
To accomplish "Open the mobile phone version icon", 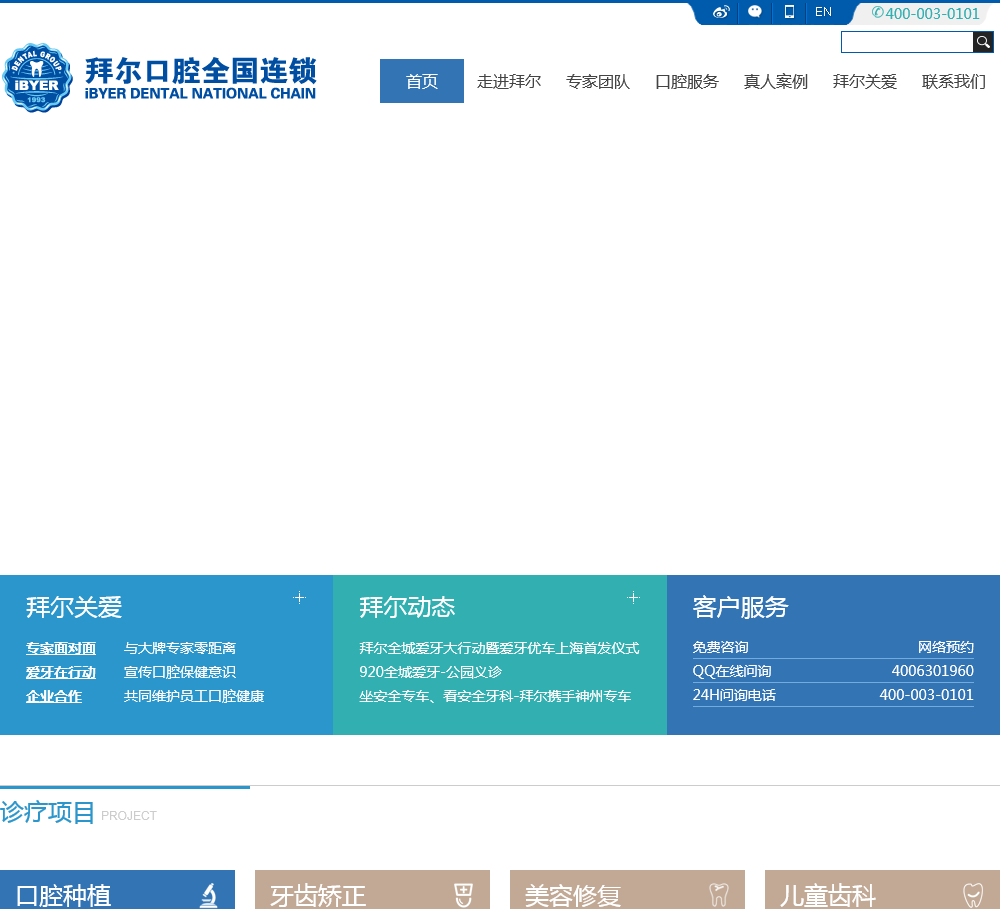I will pos(789,12).
